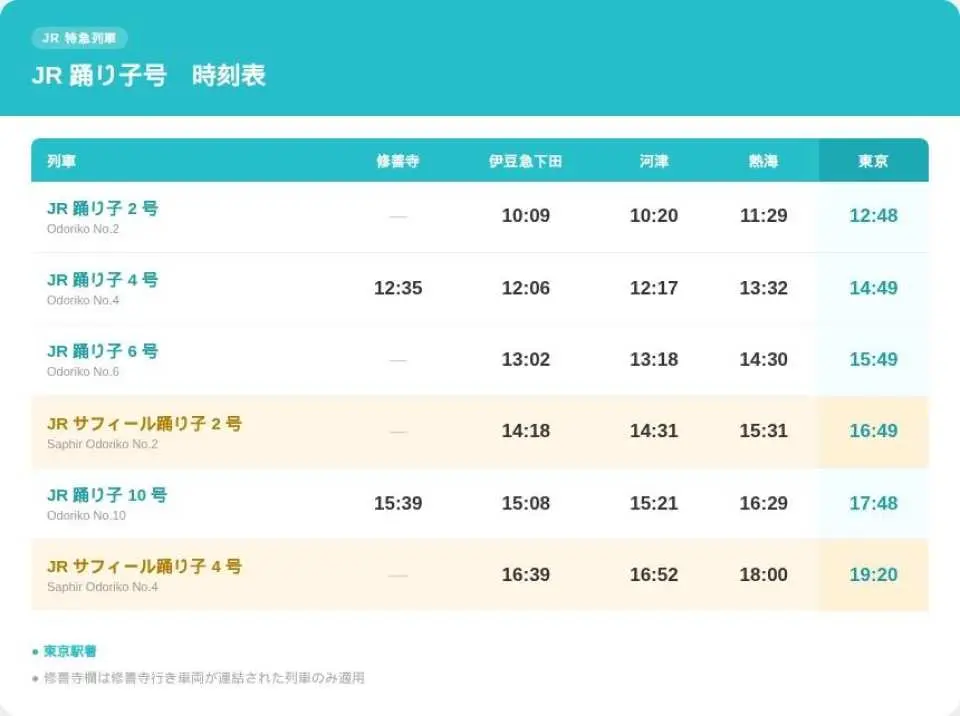Select JR サフィール踊り子 4 号 train name

[x=144, y=566]
